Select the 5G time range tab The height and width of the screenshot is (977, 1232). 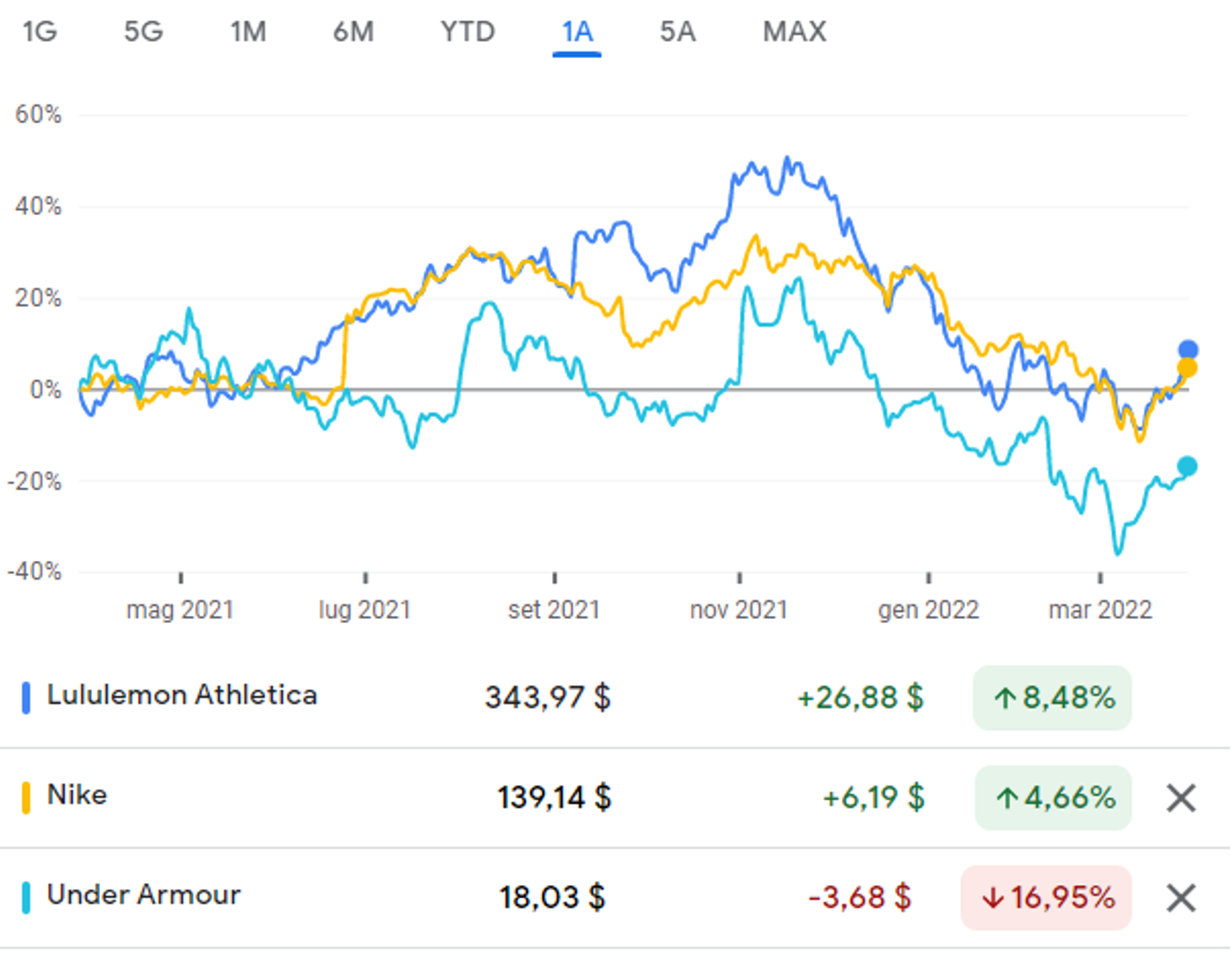pyautogui.click(x=144, y=31)
